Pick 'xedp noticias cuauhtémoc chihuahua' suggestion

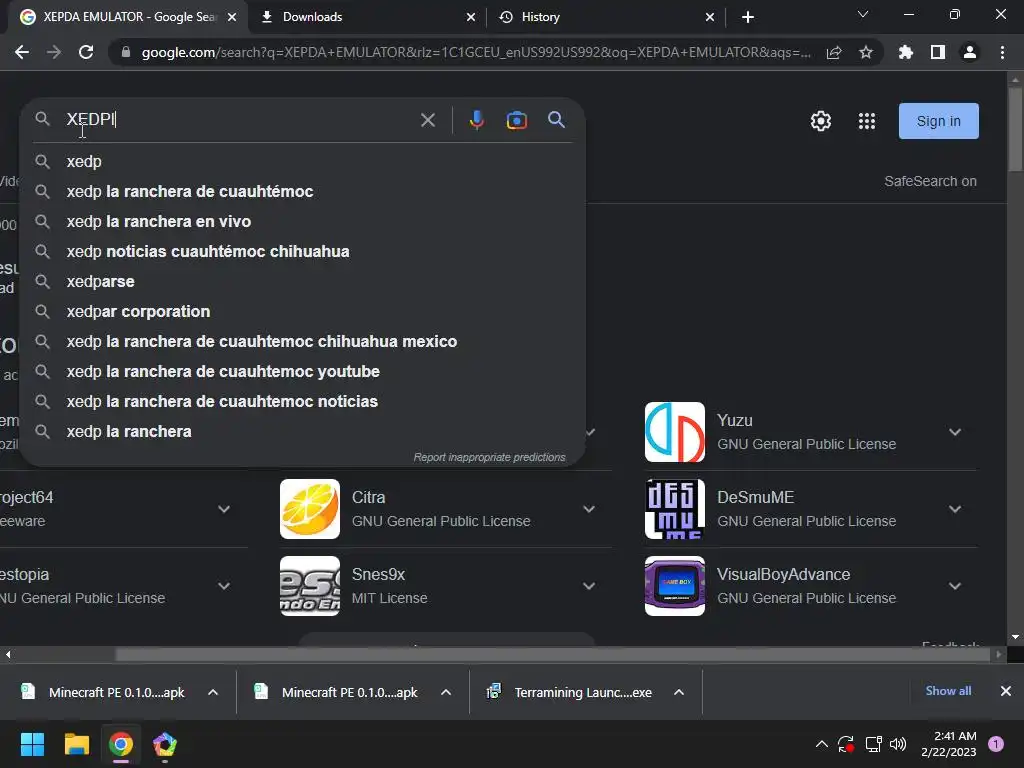tap(302, 251)
